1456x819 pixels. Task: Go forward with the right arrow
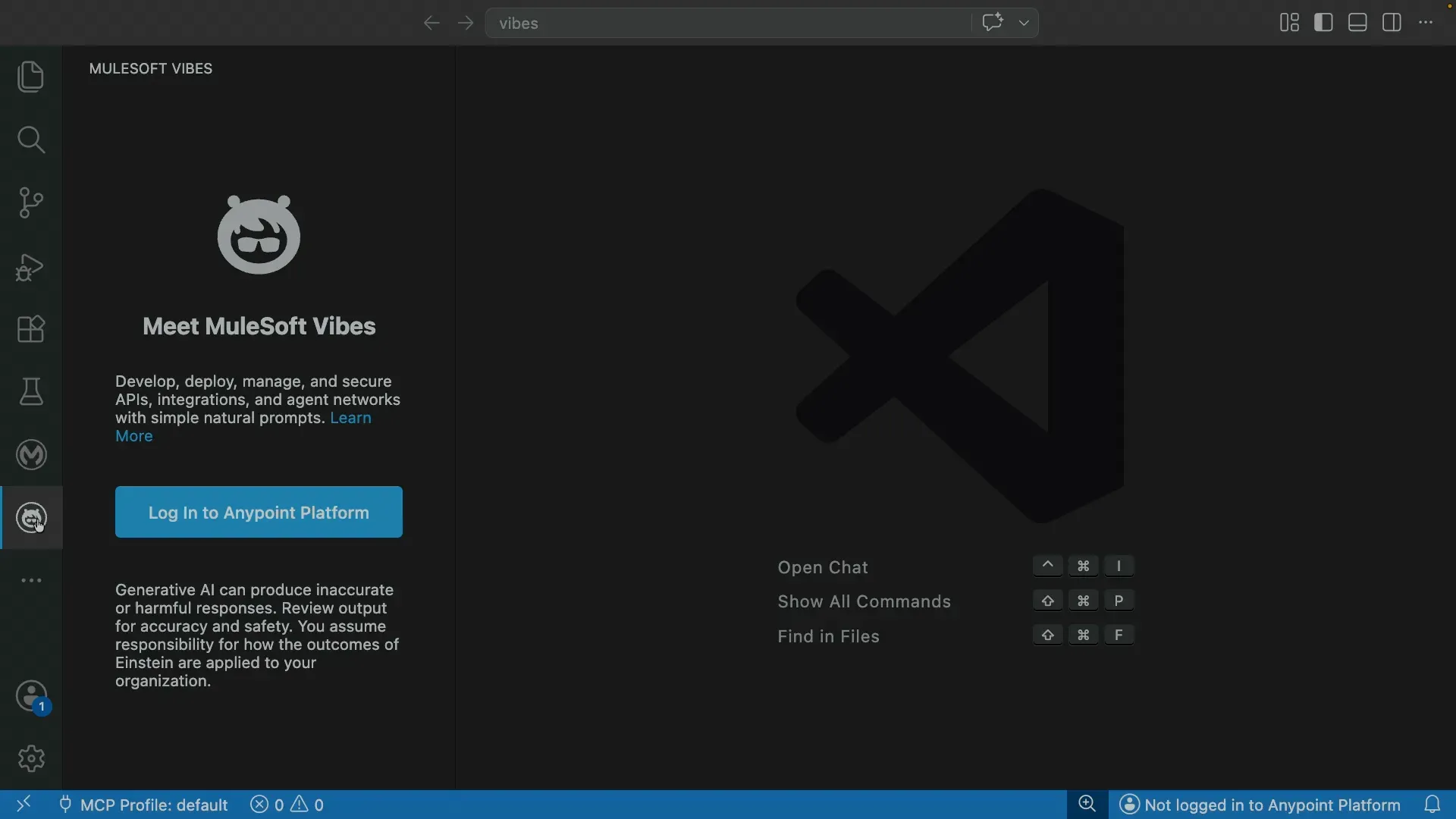[466, 23]
